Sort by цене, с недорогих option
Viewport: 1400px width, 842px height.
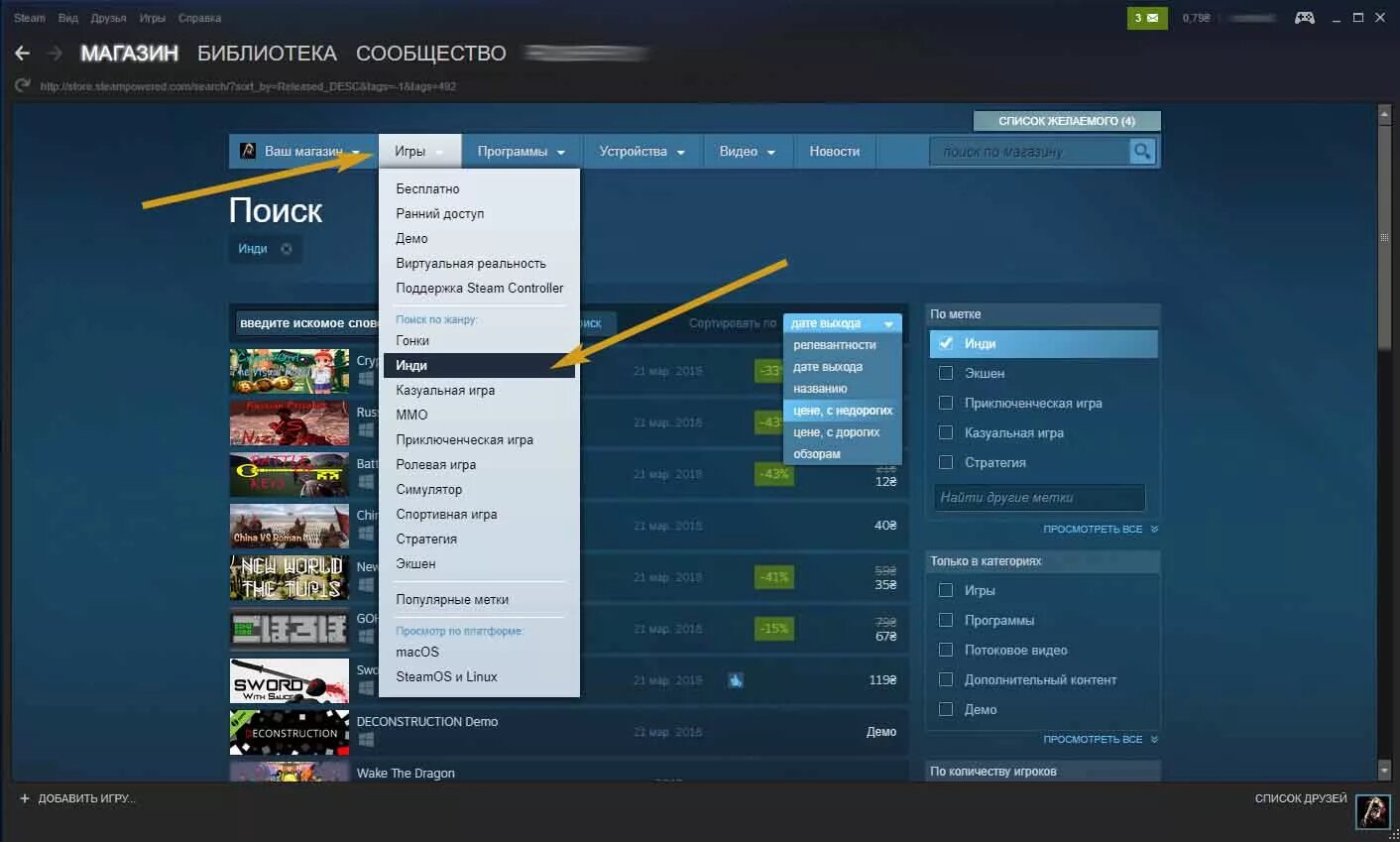[843, 411]
